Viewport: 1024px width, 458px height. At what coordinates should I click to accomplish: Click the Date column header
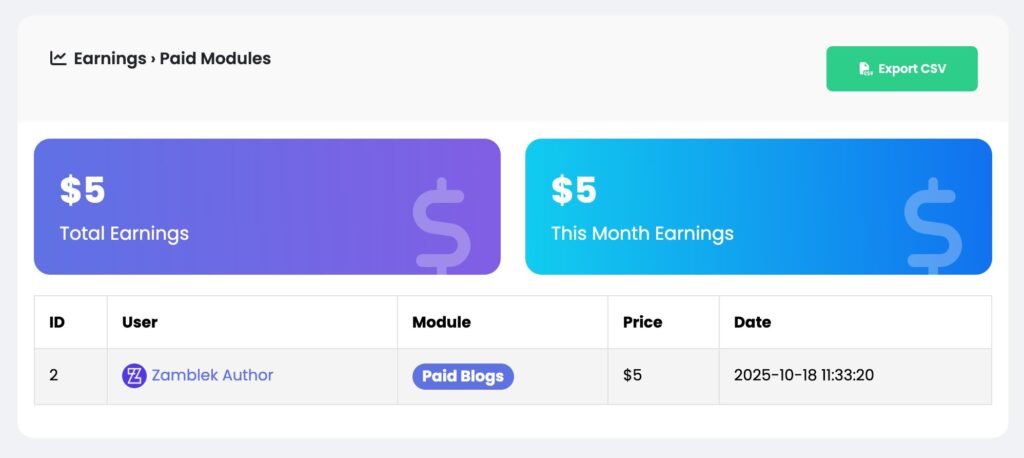point(752,322)
